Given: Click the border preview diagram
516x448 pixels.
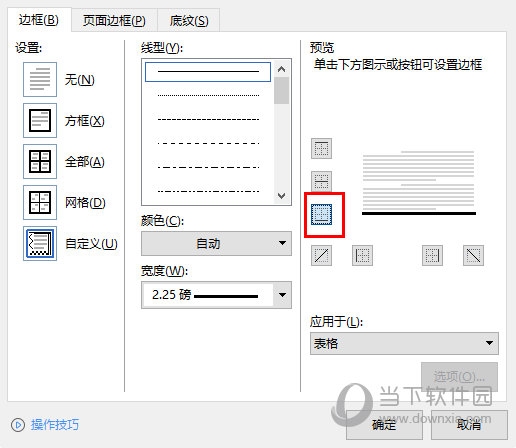Looking at the screenshot, I should (419, 183).
